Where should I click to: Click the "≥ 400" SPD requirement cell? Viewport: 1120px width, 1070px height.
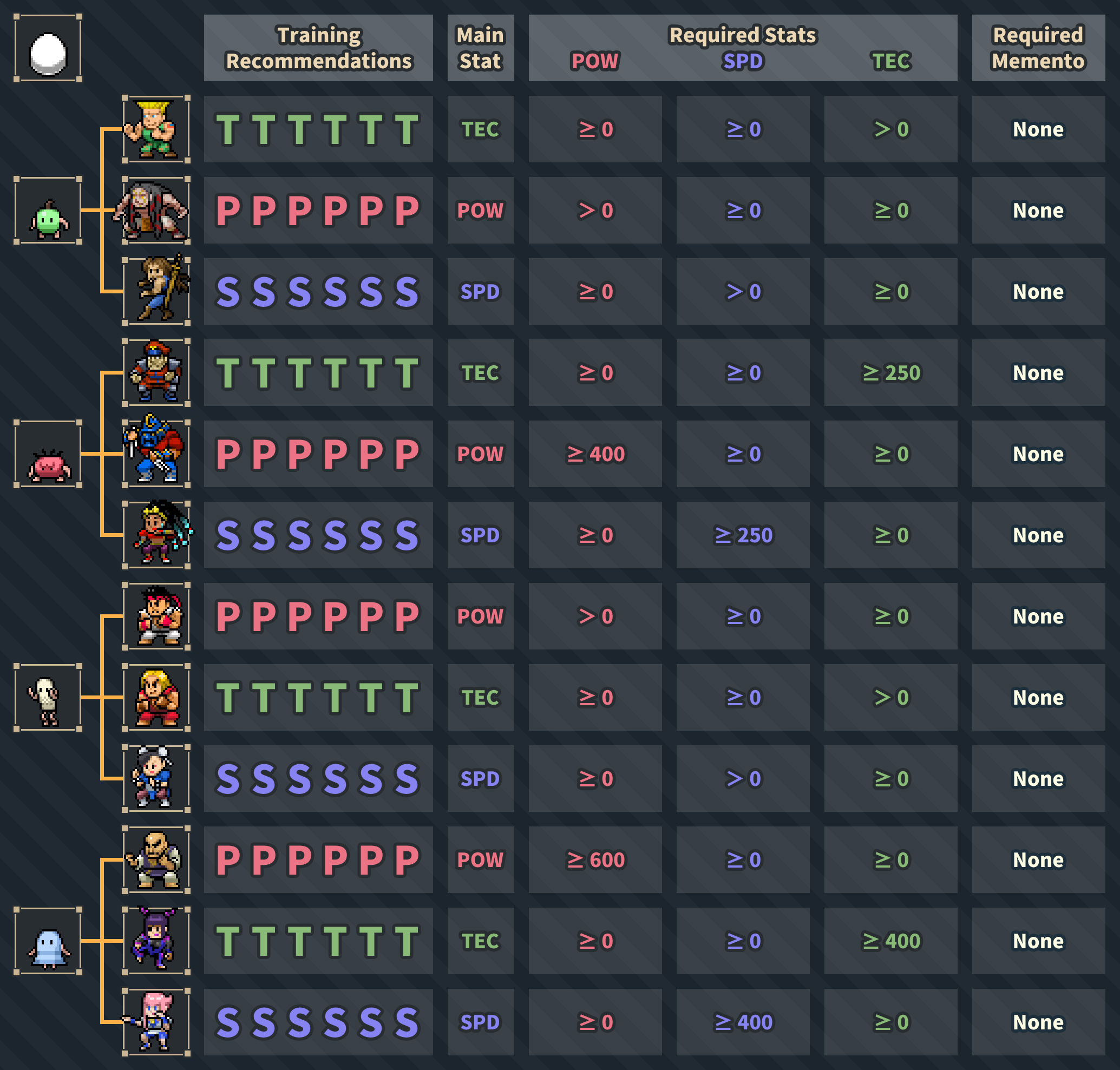click(x=743, y=1022)
